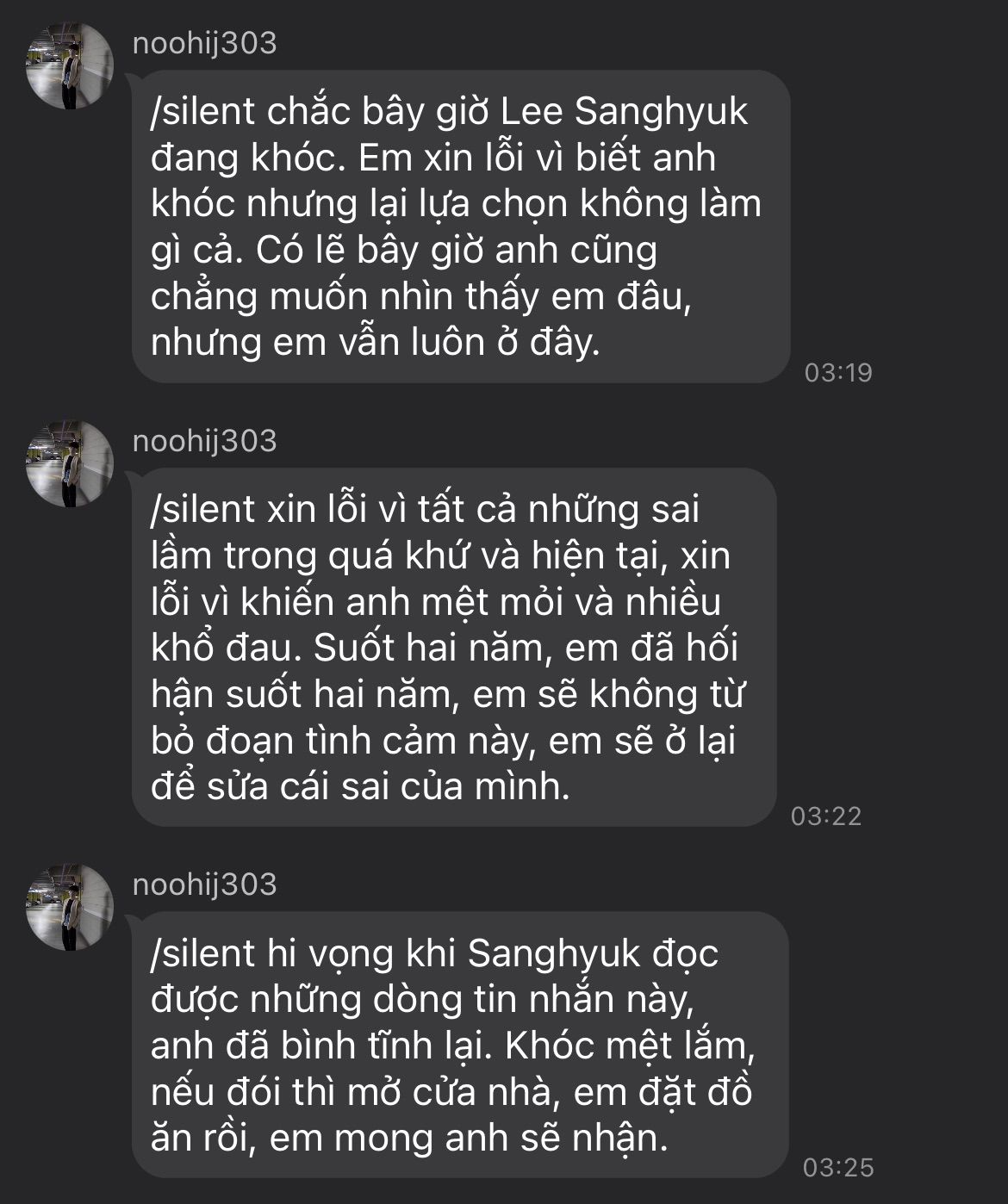Click the avatar beside the 03:19 message
Viewport: 1008px width, 1204px height.
click(70, 66)
